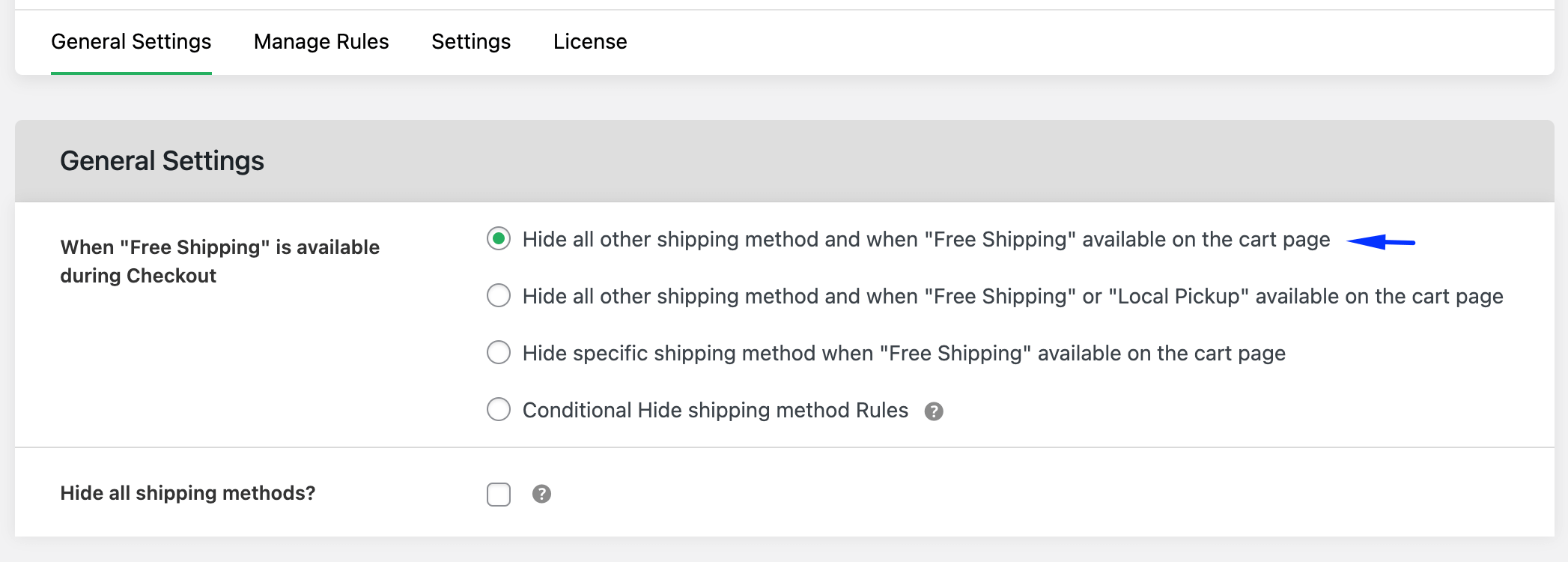Screen dimensions: 1568x562
Task: Click the Hide all shipping methods label
Action: point(188,493)
